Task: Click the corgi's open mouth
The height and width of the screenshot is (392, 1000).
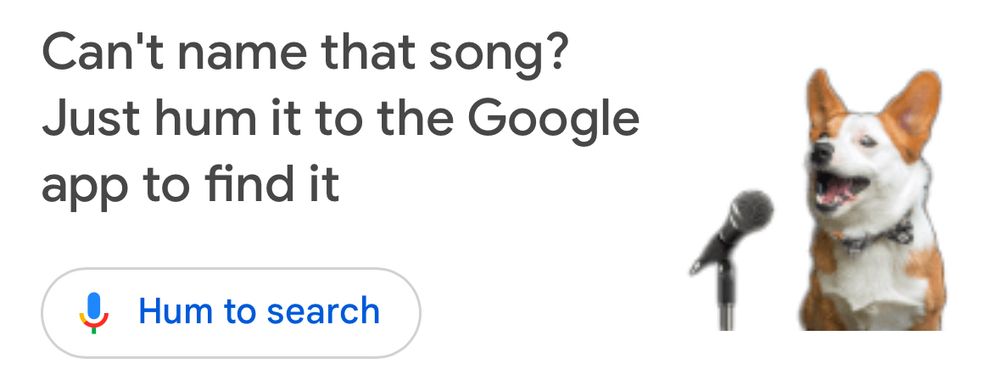Action: [x=842, y=187]
